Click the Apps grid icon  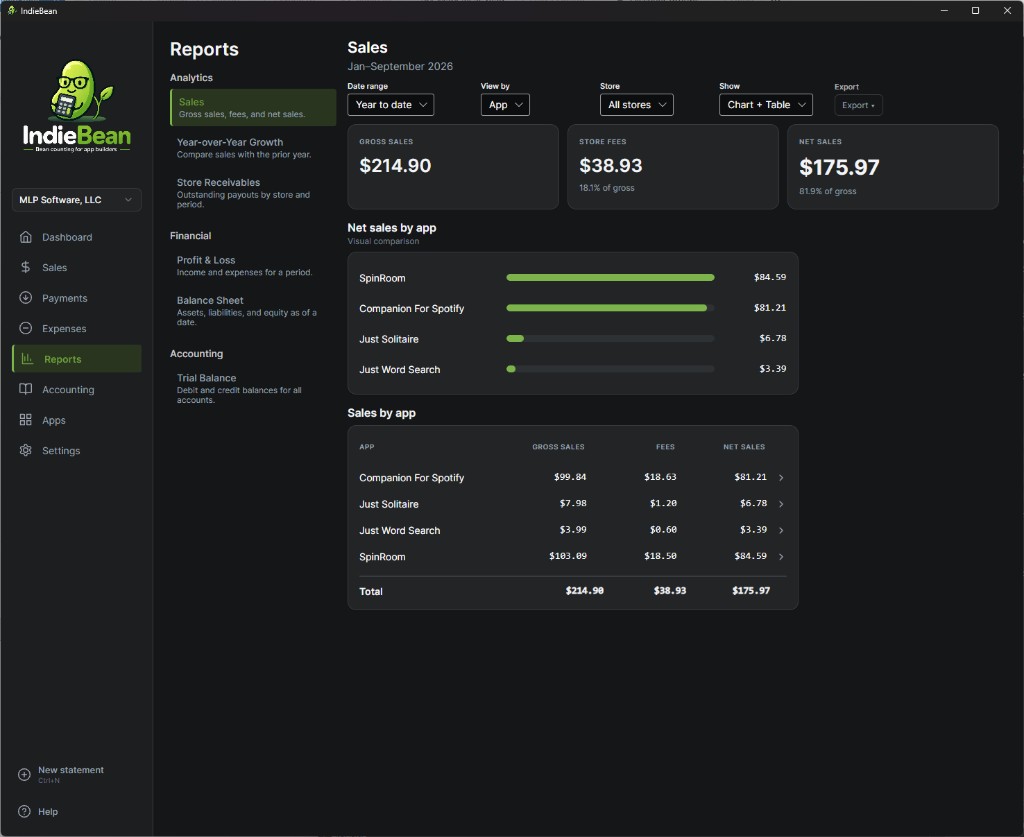pyautogui.click(x=25, y=420)
